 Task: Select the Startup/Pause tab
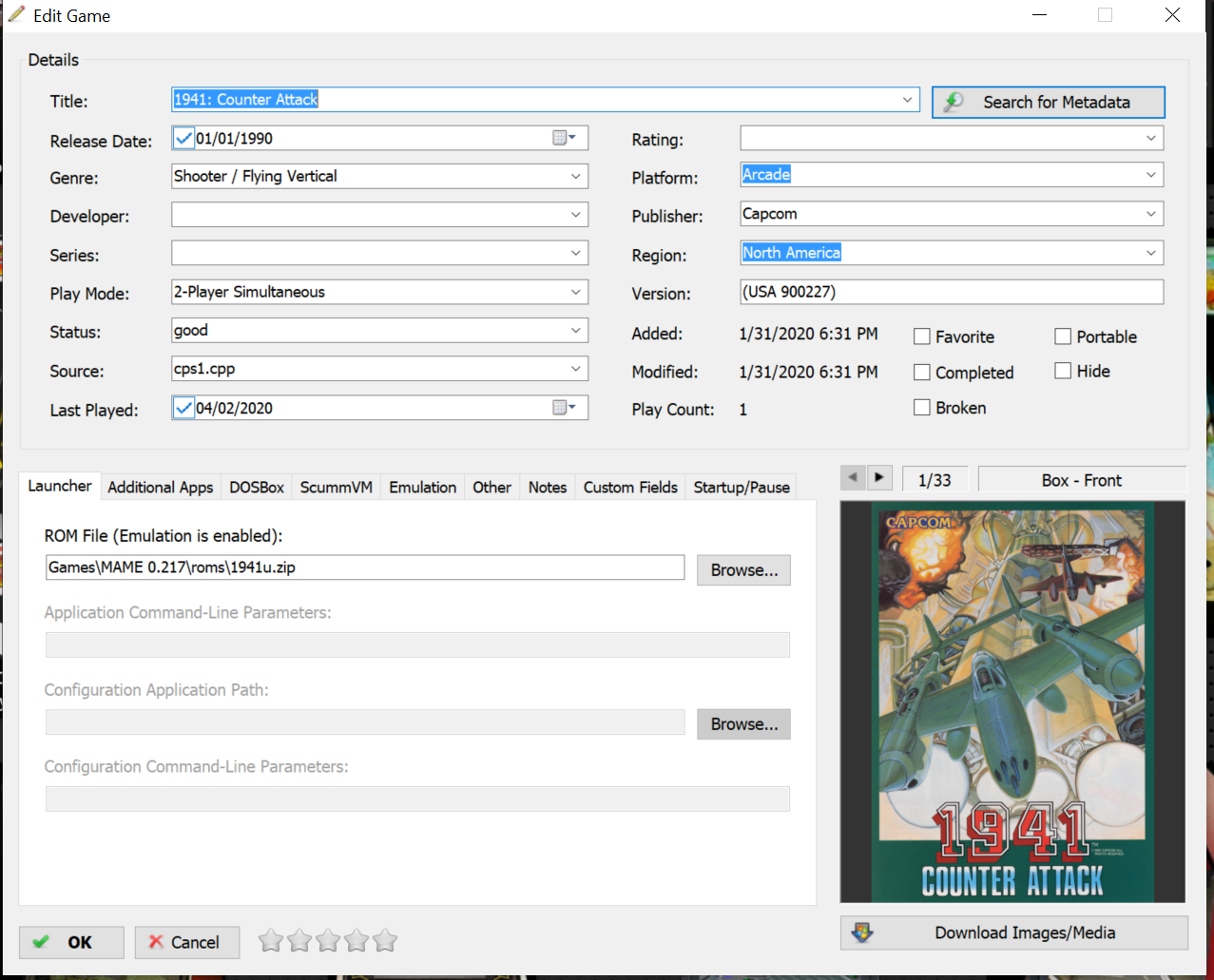pos(742,488)
